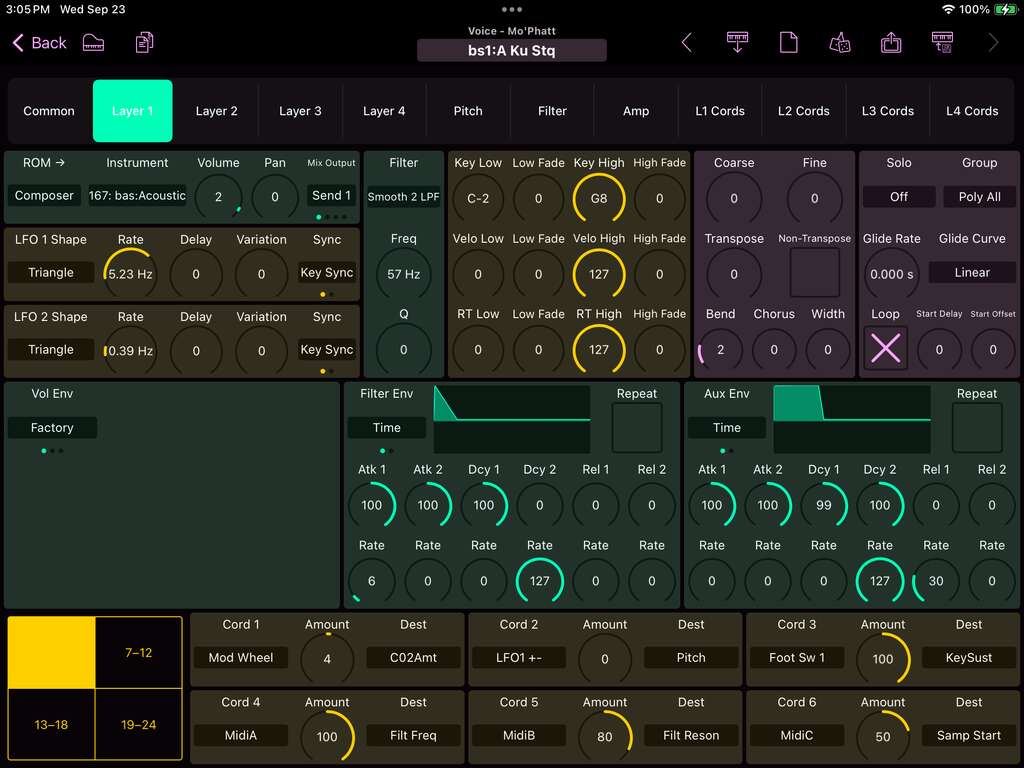Change the Glide Curve Linear option
The height and width of the screenshot is (768, 1024).
(972, 272)
